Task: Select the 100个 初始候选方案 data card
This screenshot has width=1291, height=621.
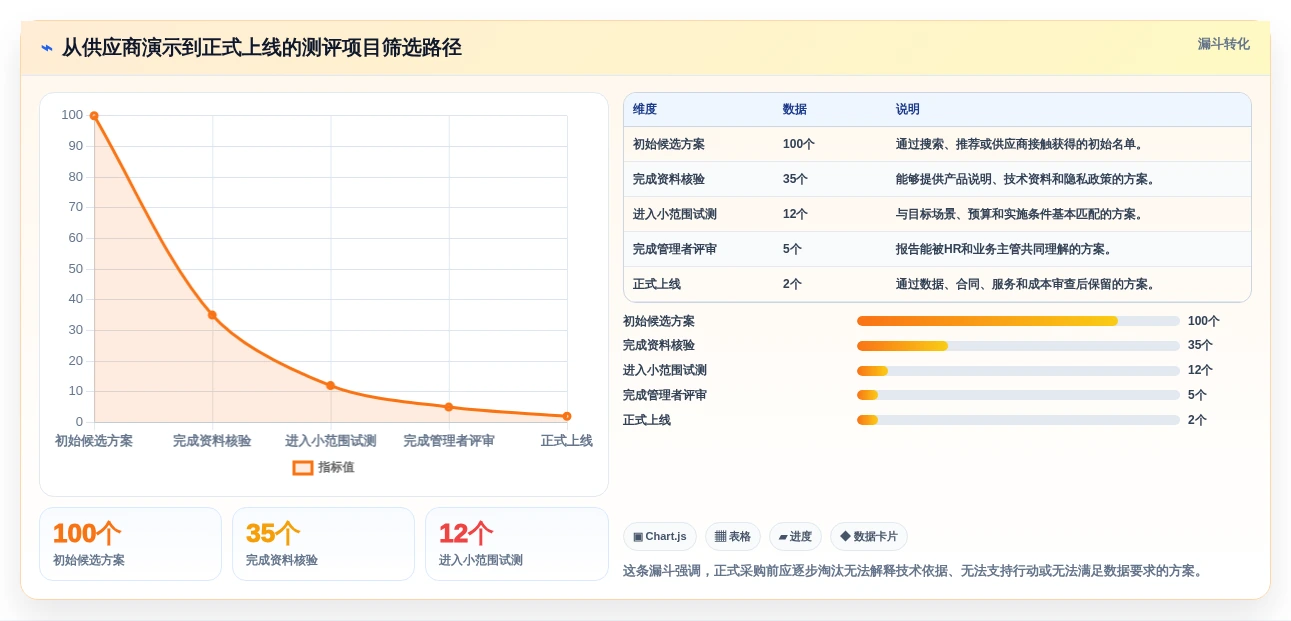Action: 130,544
